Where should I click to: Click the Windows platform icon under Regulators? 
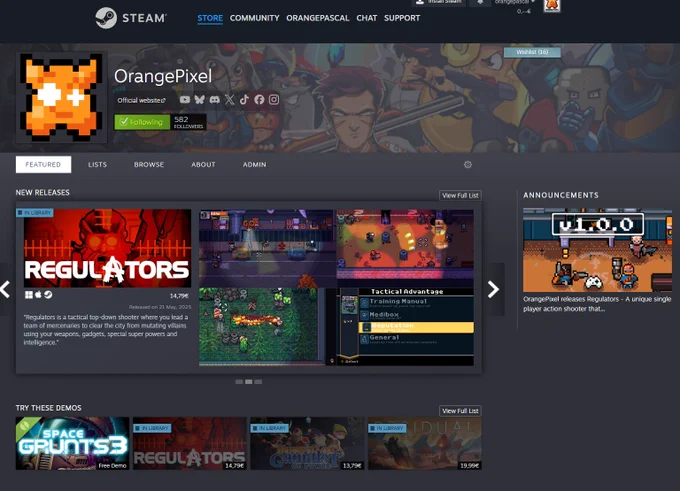[29, 295]
